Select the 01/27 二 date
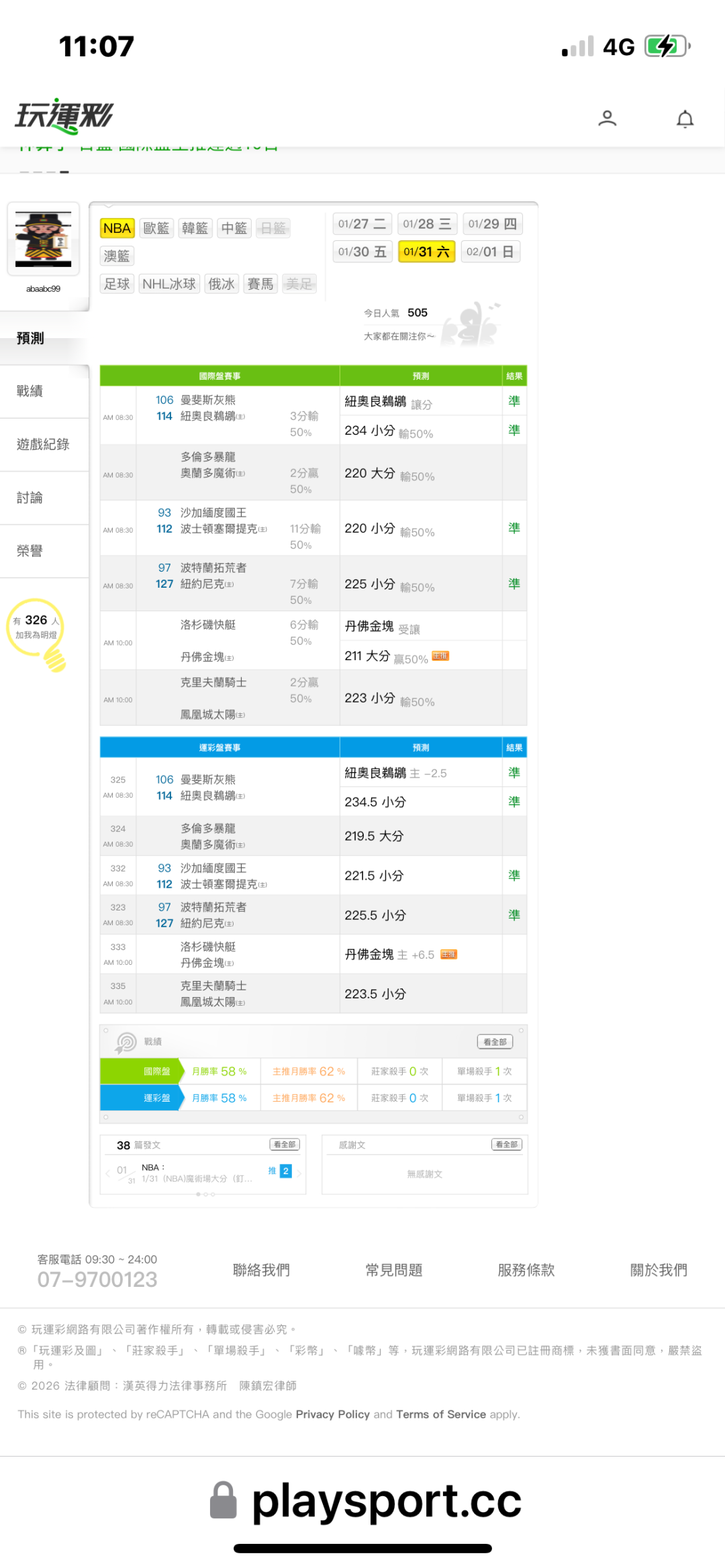The height and width of the screenshot is (1568, 725). (362, 224)
